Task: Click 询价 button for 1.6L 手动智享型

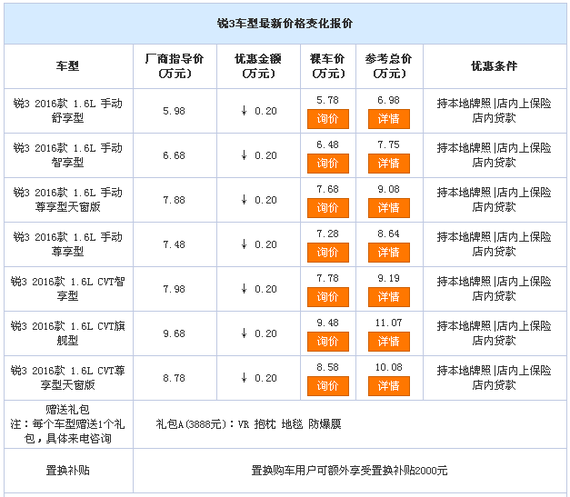Action: 328,164
